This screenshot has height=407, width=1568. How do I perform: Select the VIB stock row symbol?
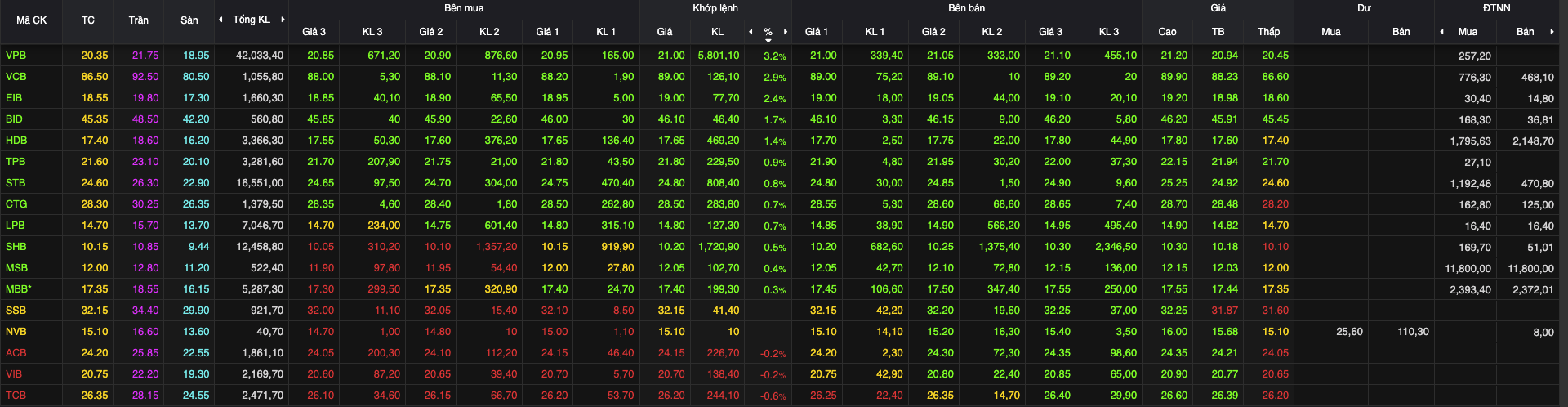(x=14, y=374)
